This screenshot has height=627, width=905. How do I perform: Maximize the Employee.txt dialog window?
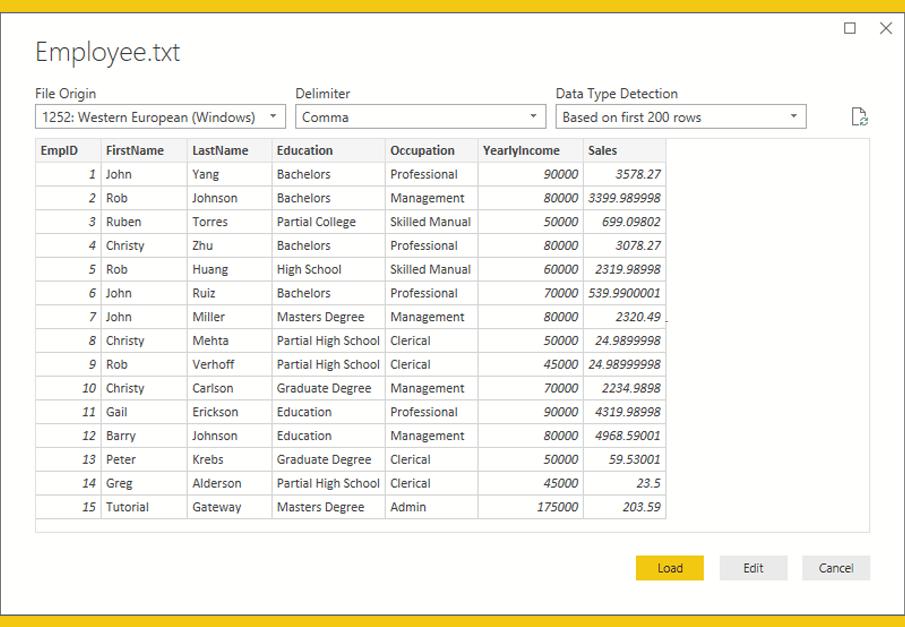(x=850, y=28)
